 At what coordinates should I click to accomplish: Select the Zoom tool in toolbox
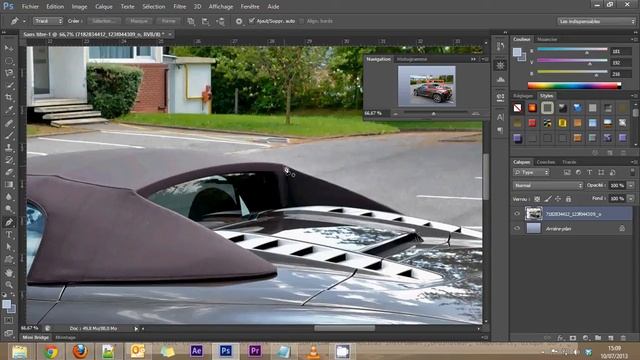click(9, 284)
